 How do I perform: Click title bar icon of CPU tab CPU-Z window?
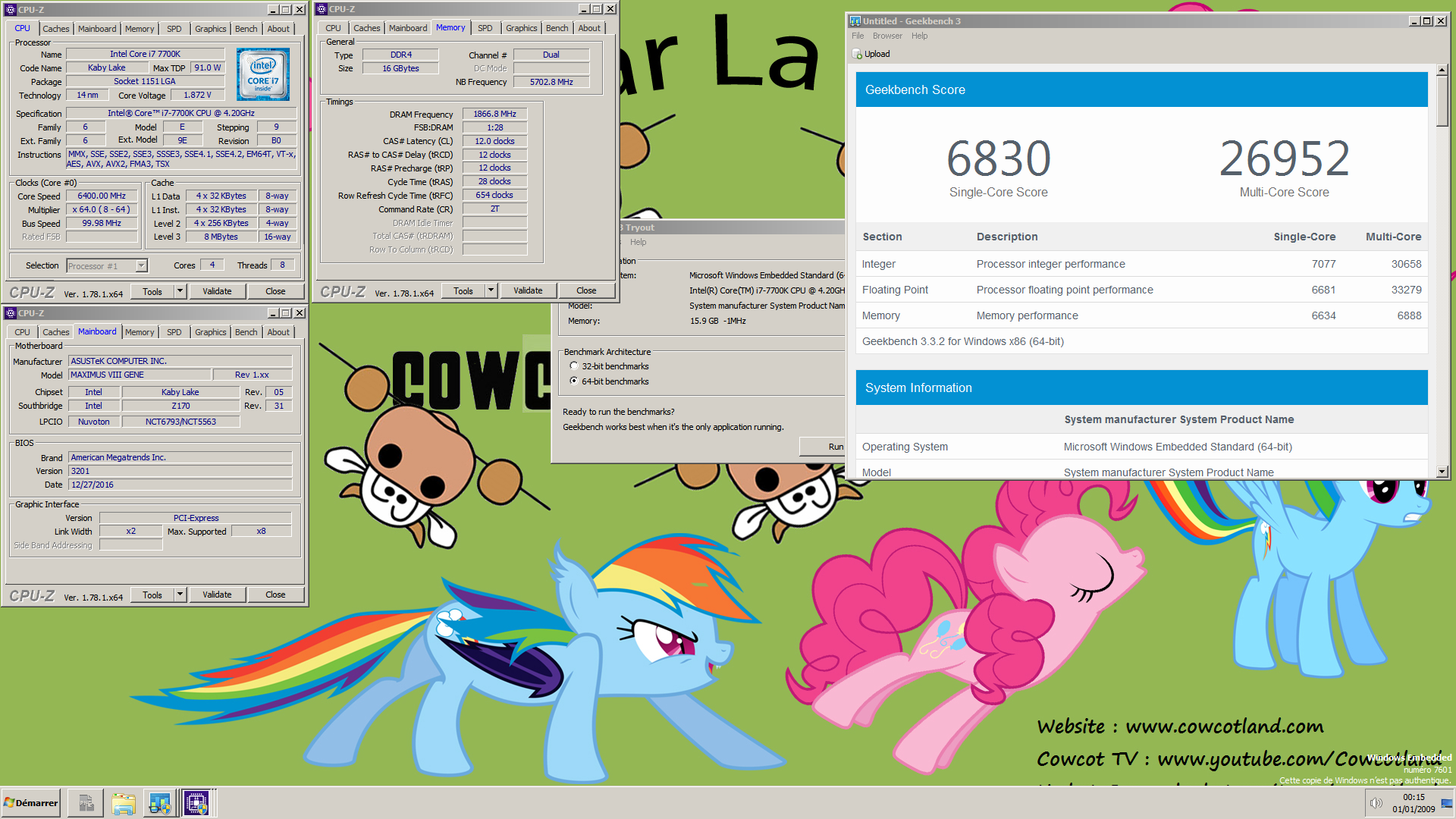(x=11, y=10)
